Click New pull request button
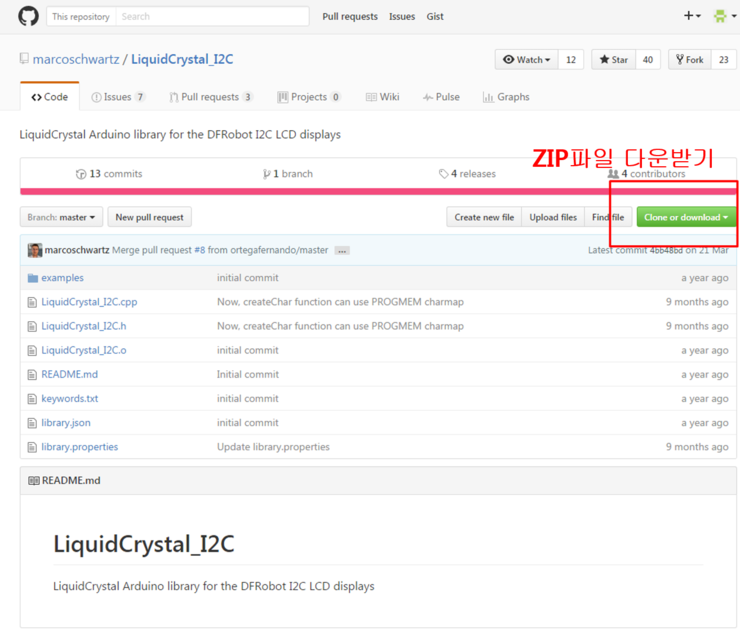Image resolution: width=740 pixels, height=634 pixels. pyautogui.click(x=150, y=217)
